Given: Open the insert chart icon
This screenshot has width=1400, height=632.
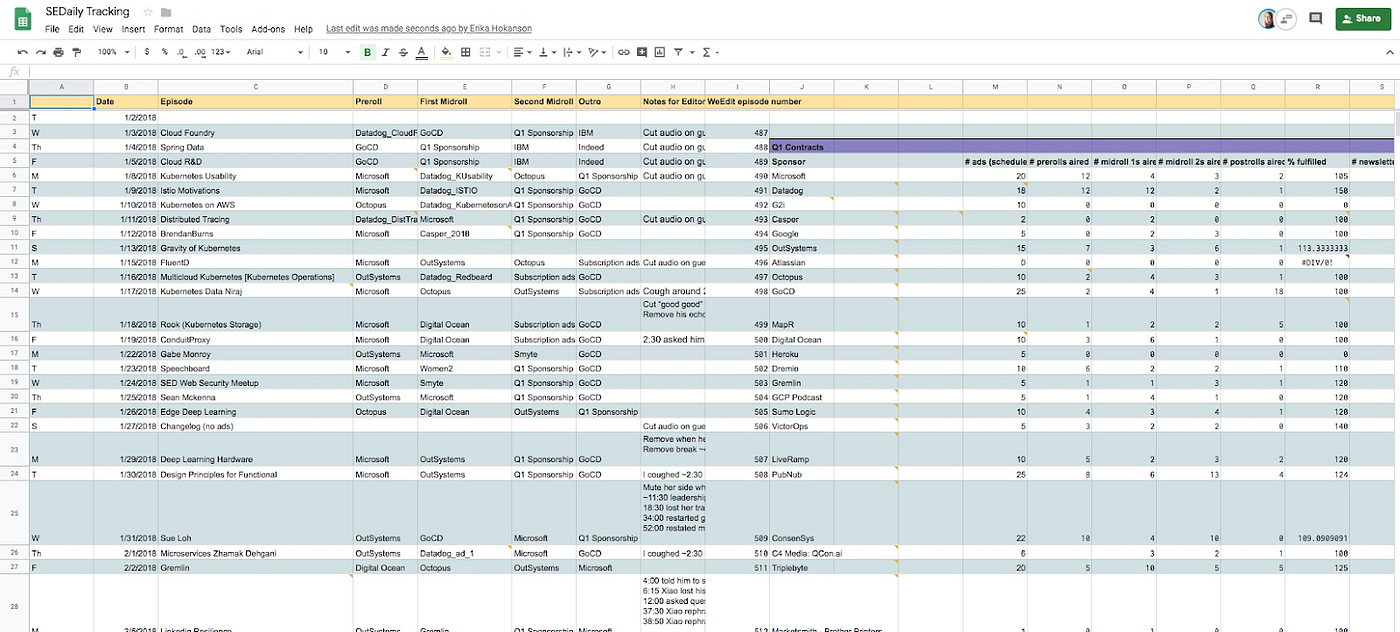Looking at the screenshot, I should [x=659, y=52].
